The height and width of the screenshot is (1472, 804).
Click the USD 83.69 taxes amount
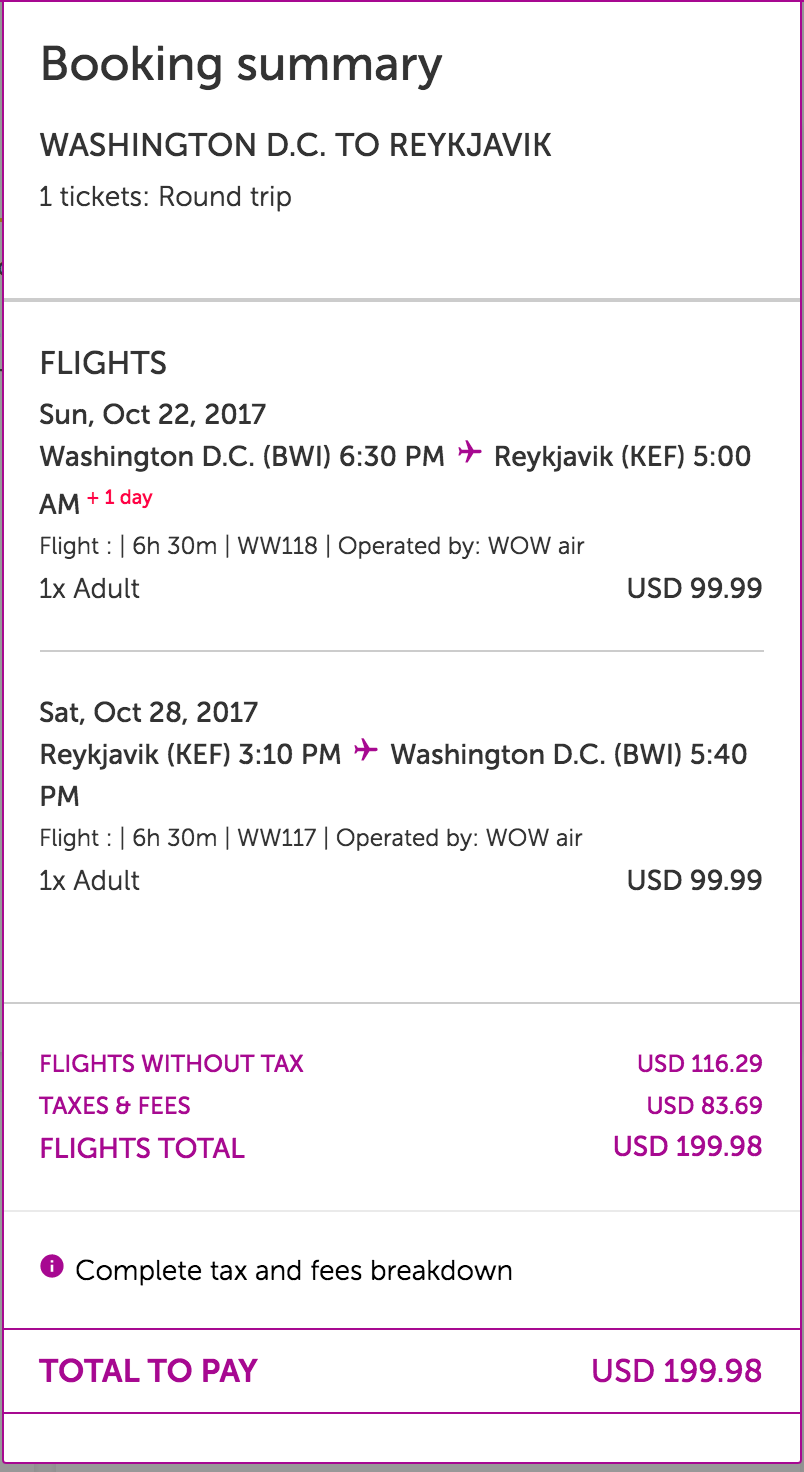click(704, 1105)
